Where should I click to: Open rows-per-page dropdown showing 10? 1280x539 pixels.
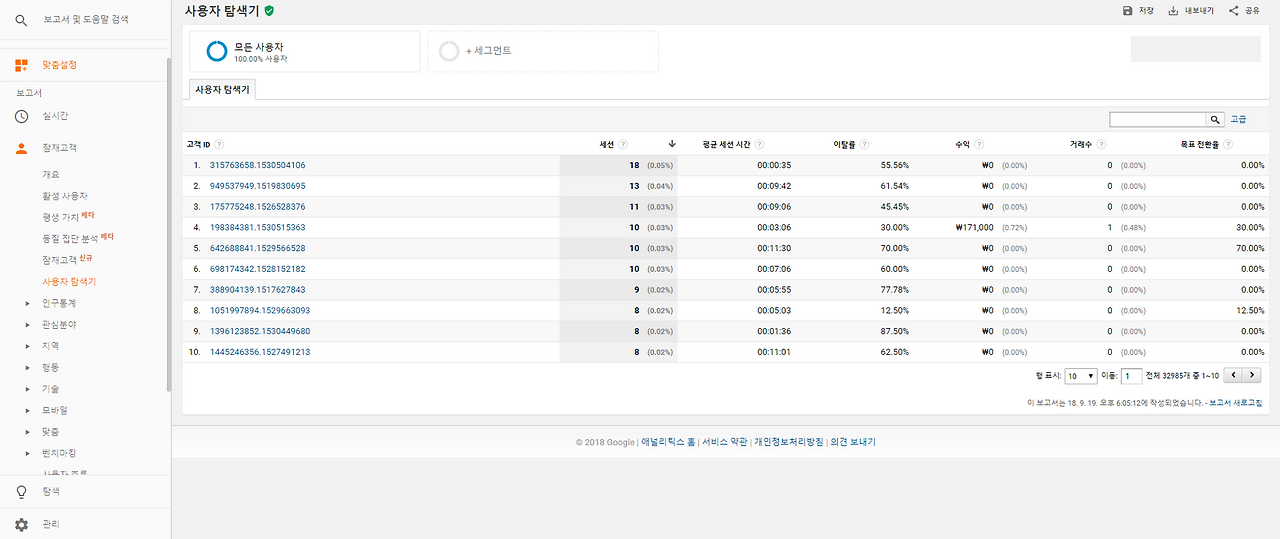(x=1080, y=376)
